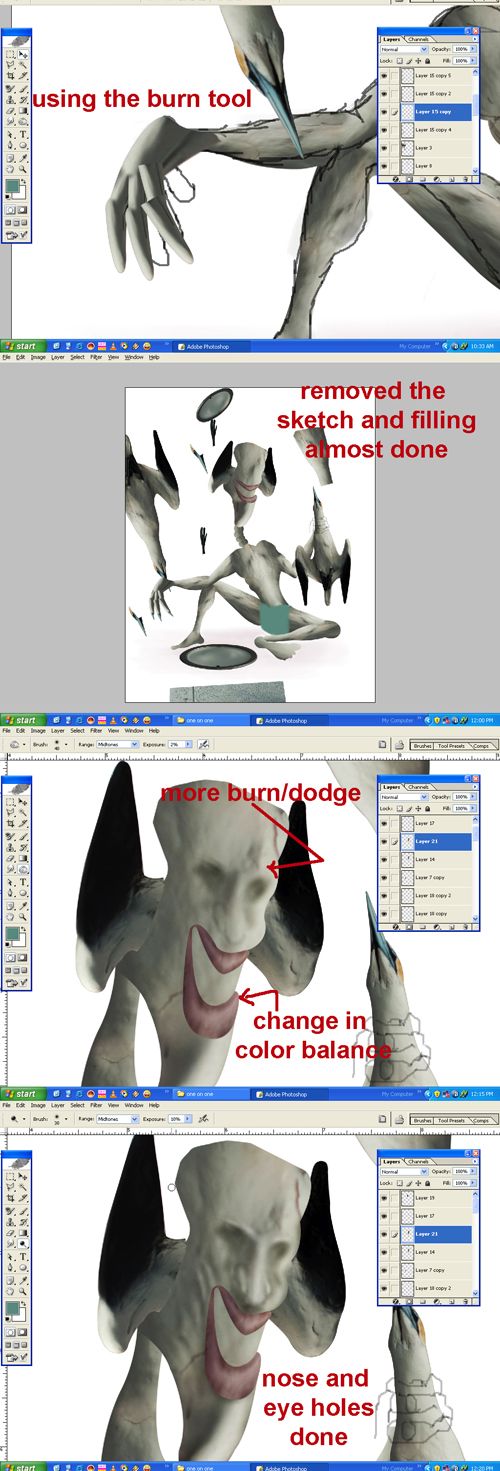Toggle visibility eye of Layer 19
The height and width of the screenshot is (1471, 500).
pos(384,1198)
